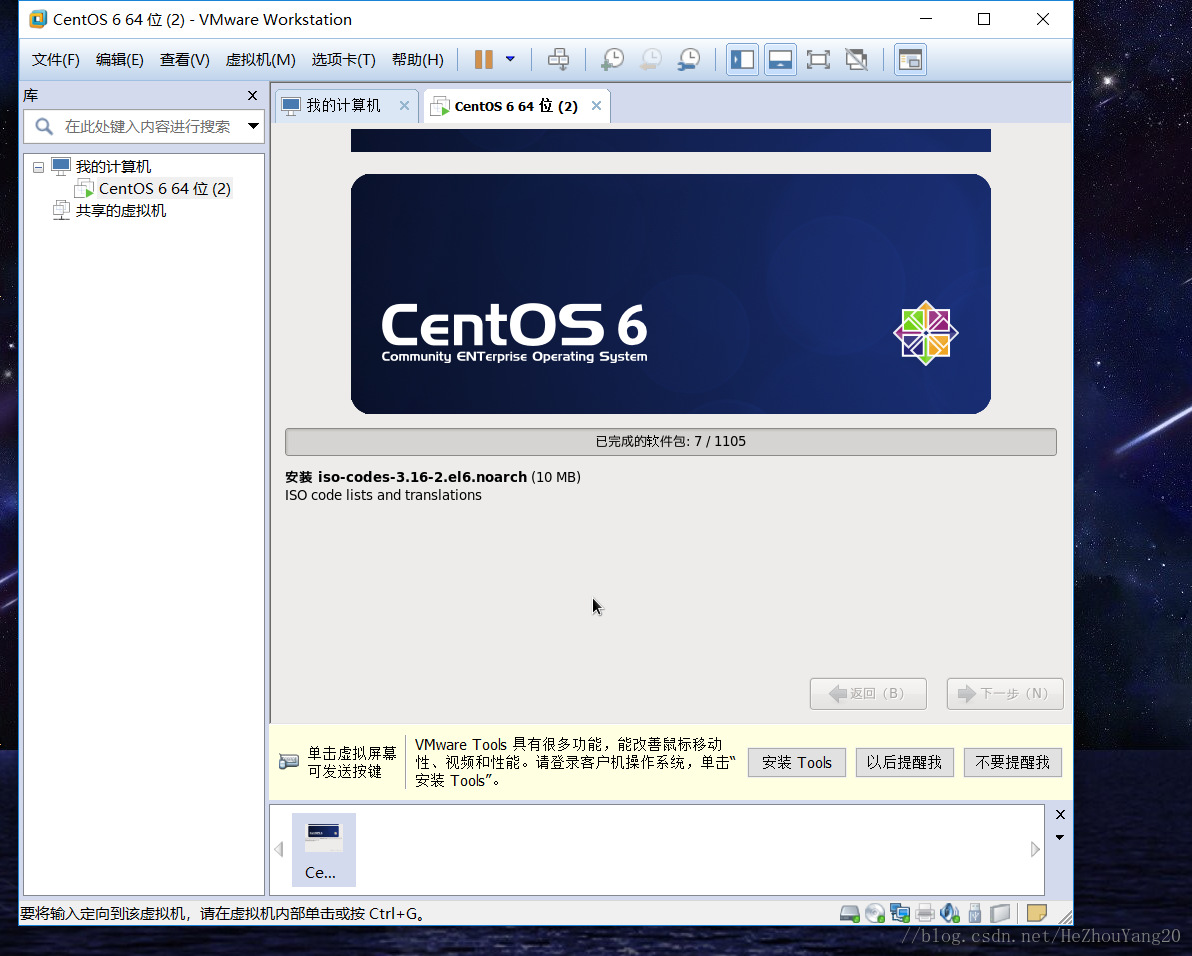The width and height of the screenshot is (1192, 956).
Task: Switch to Unity mode icon
Action: 857,59
